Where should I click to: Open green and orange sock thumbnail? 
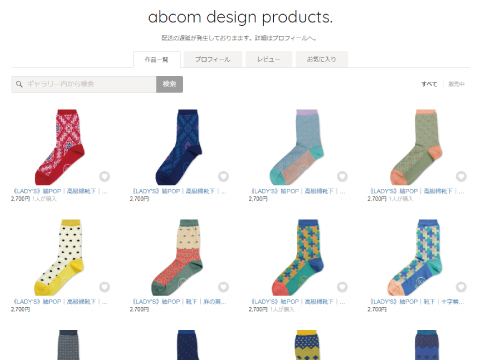(417, 147)
